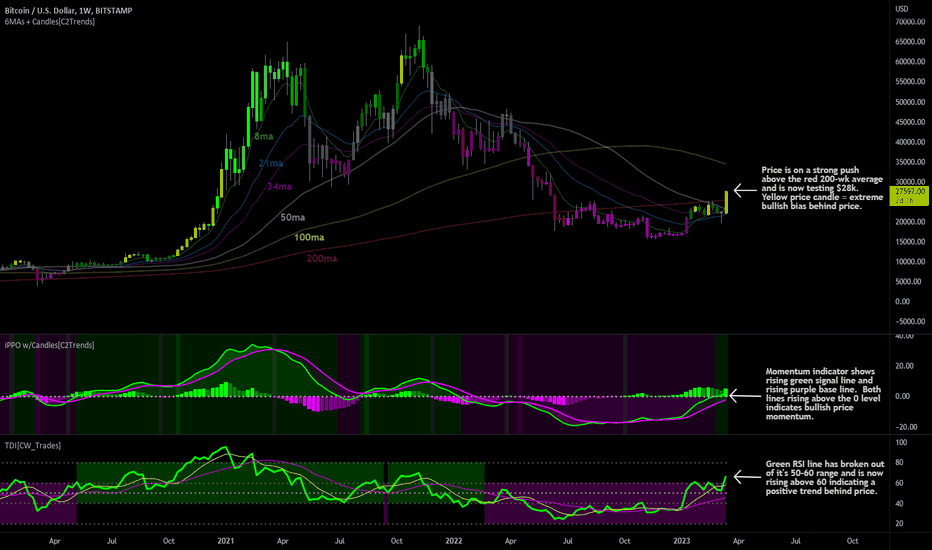Click the 200ma moving average label
This screenshot has height=550, width=932.
coord(322,259)
